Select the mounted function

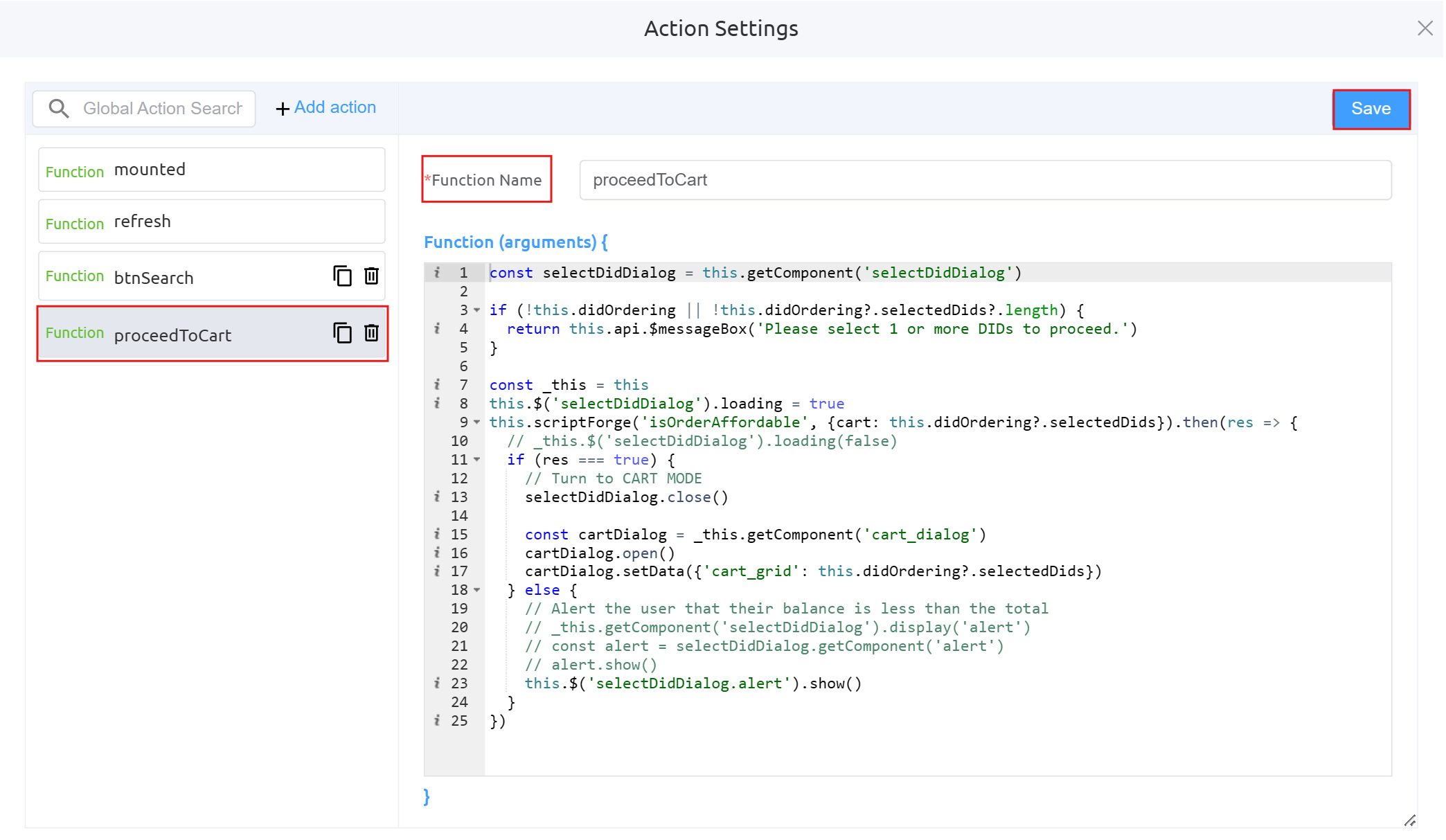click(x=211, y=170)
